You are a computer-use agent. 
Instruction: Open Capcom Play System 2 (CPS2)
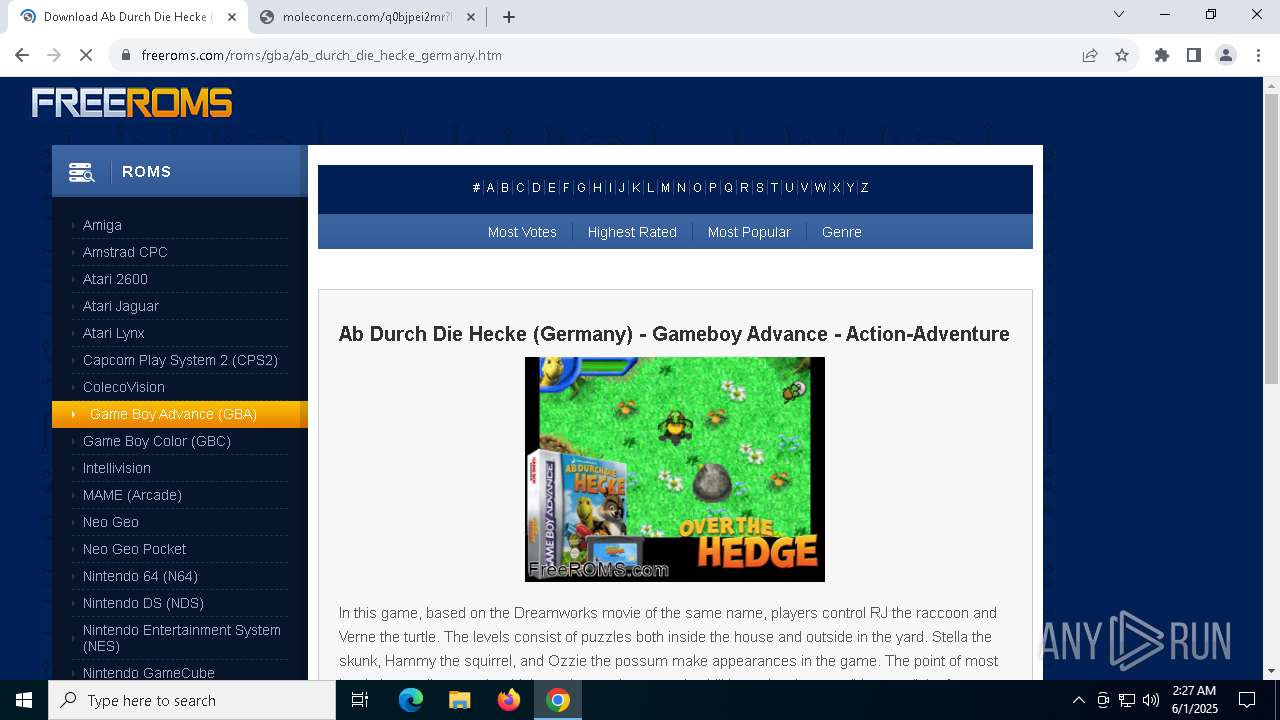(180, 360)
